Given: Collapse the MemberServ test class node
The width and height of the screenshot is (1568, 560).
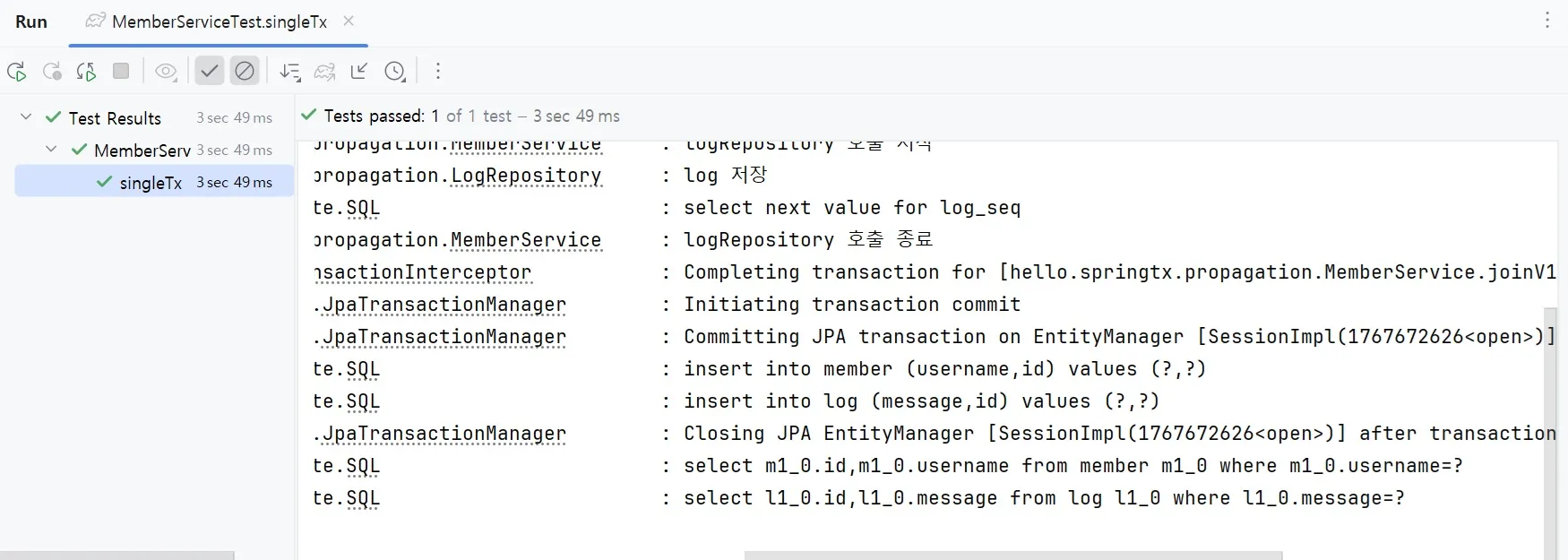Looking at the screenshot, I should pyautogui.click(x=51, y=150).
